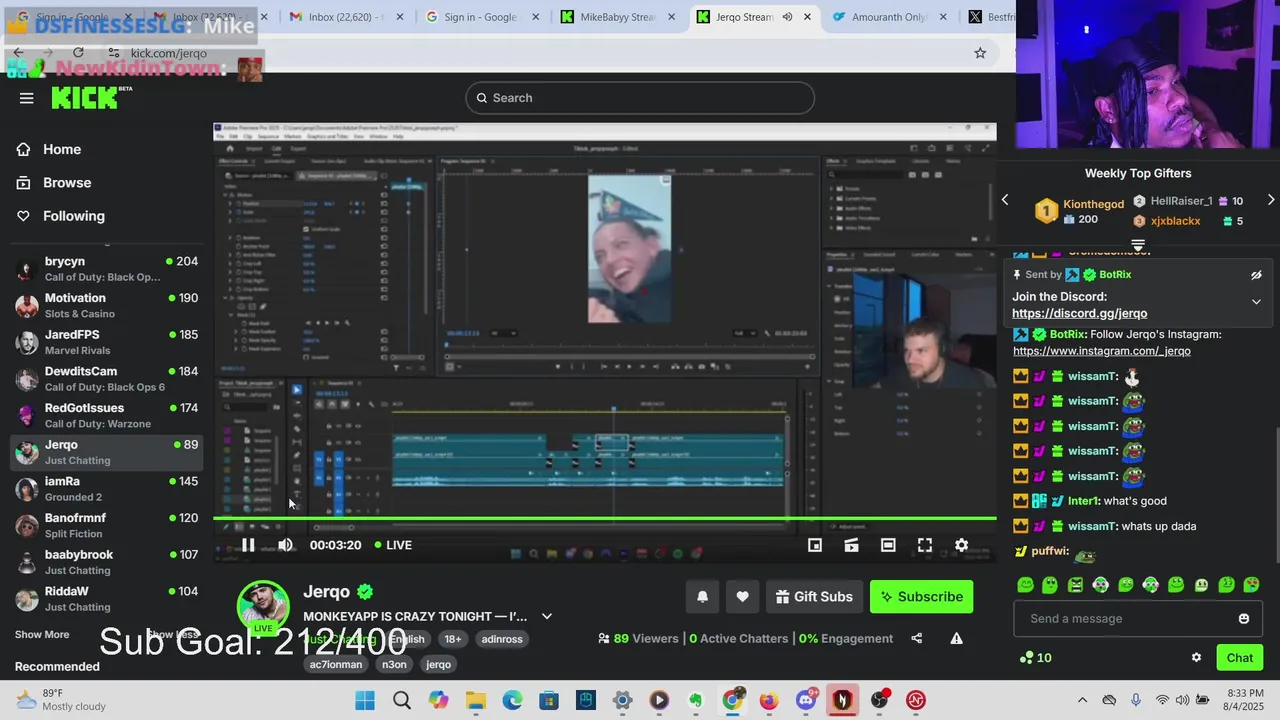Focus the Kick Search field
This screenshot has width=1280, height=720.
pyautogui.click(x=640, y=98)
